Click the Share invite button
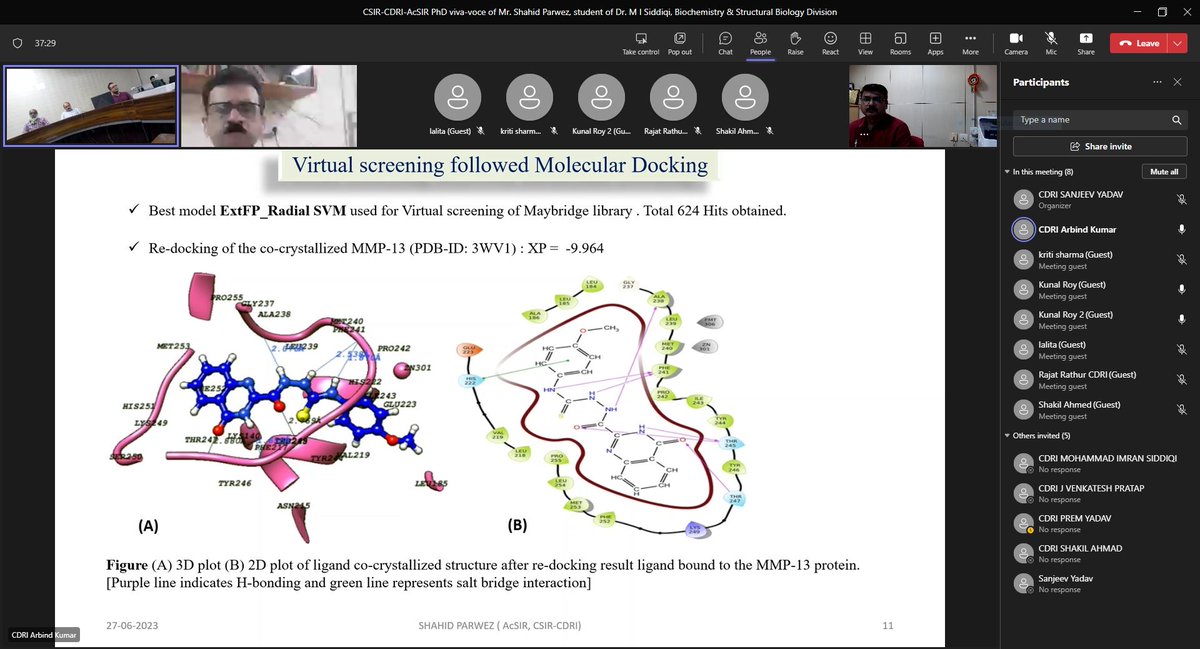Screen dimensions: 1200x649 pyautogui.click(x=1099, y=144)
